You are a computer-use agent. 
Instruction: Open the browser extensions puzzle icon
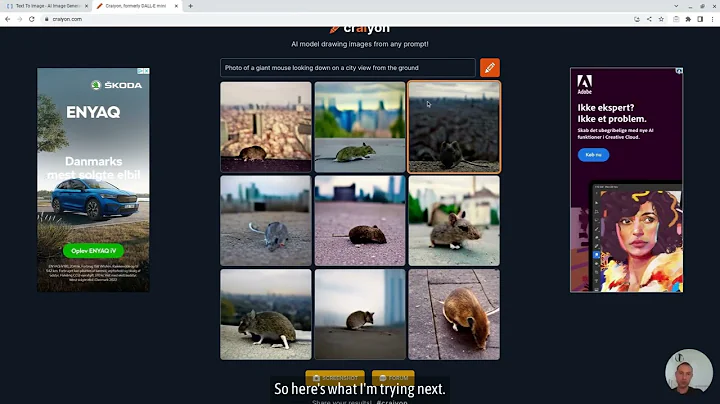[688, 19]
